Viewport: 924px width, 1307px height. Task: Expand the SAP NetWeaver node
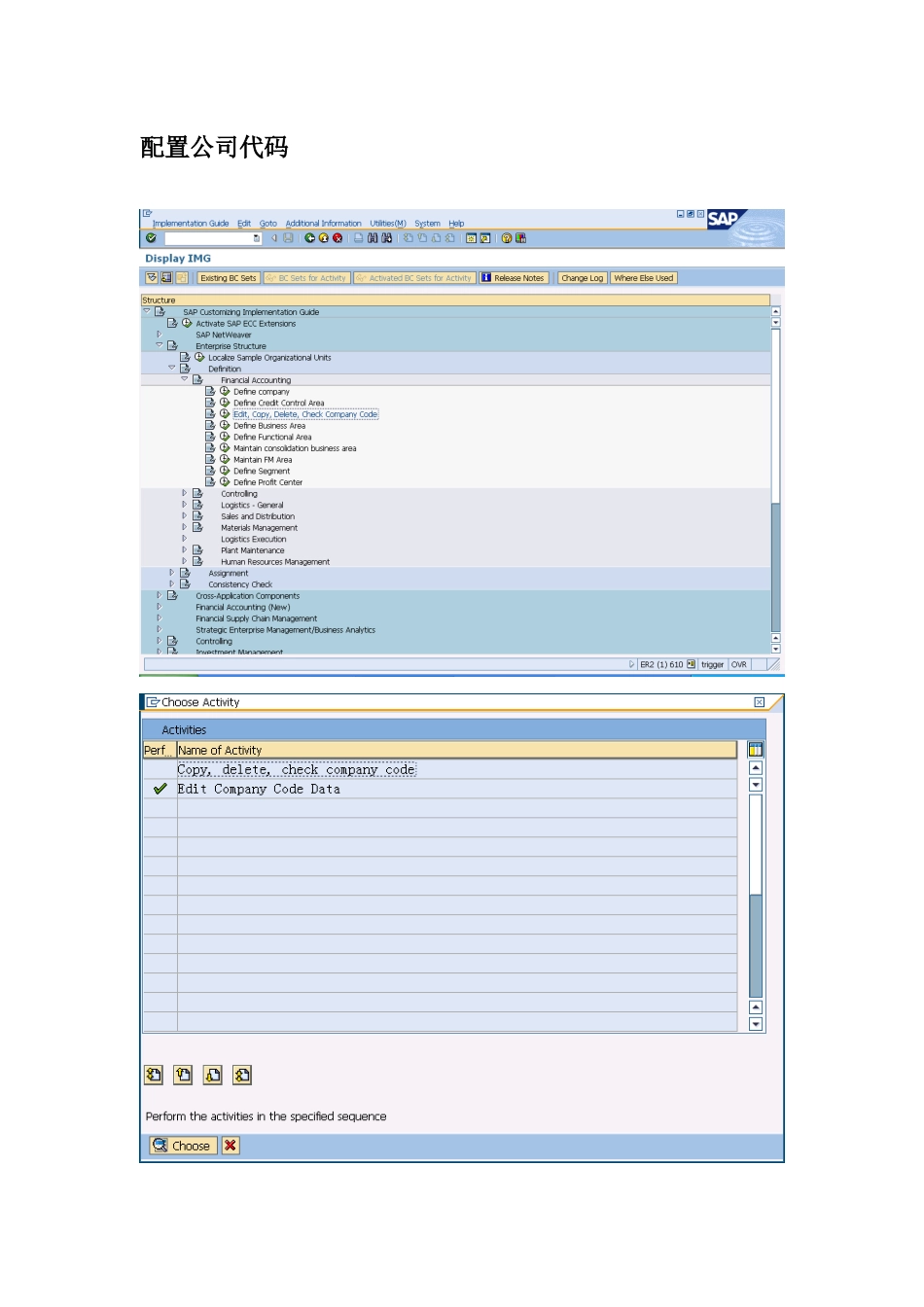(x=160, y=335)
